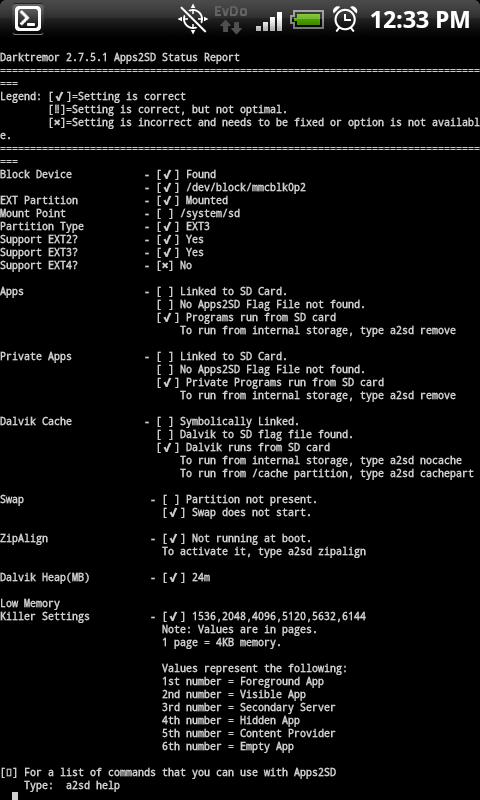Click the Low Memory Killer values line
Screen dimensions: 480x800
[279, 617]
